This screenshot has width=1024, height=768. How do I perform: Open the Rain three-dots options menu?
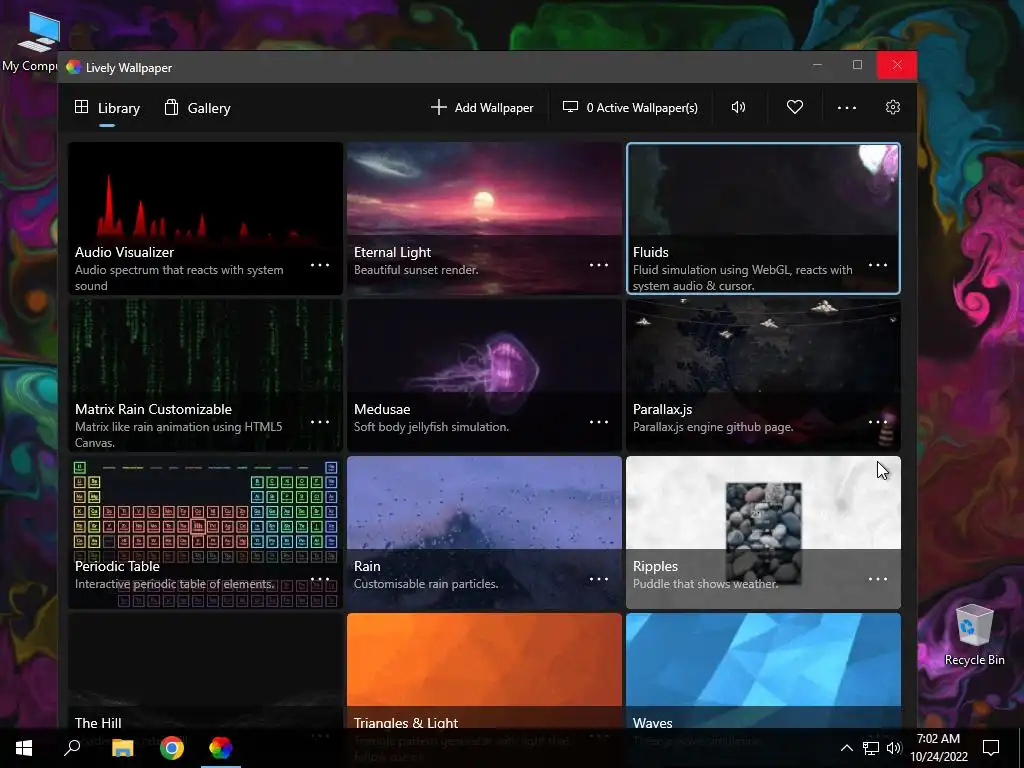tap(599, 579)
